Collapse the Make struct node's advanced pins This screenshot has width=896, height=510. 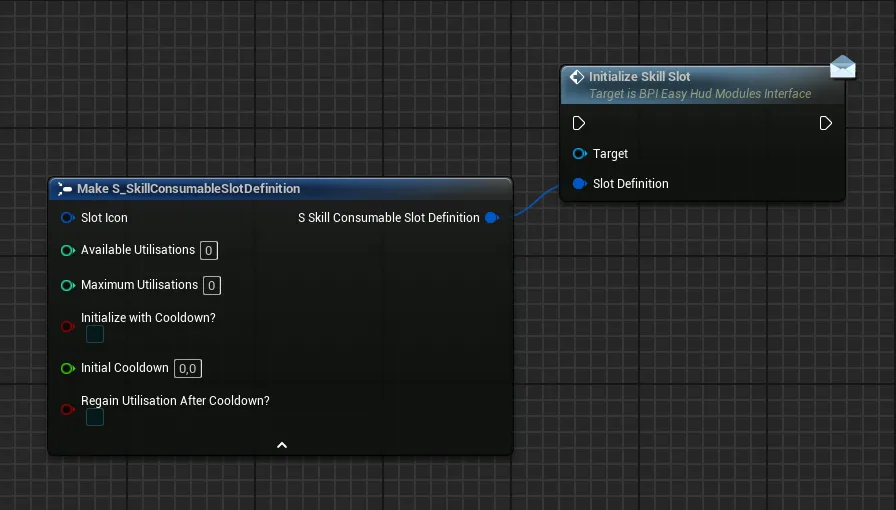pyautogui.click(x=282, y=445)
